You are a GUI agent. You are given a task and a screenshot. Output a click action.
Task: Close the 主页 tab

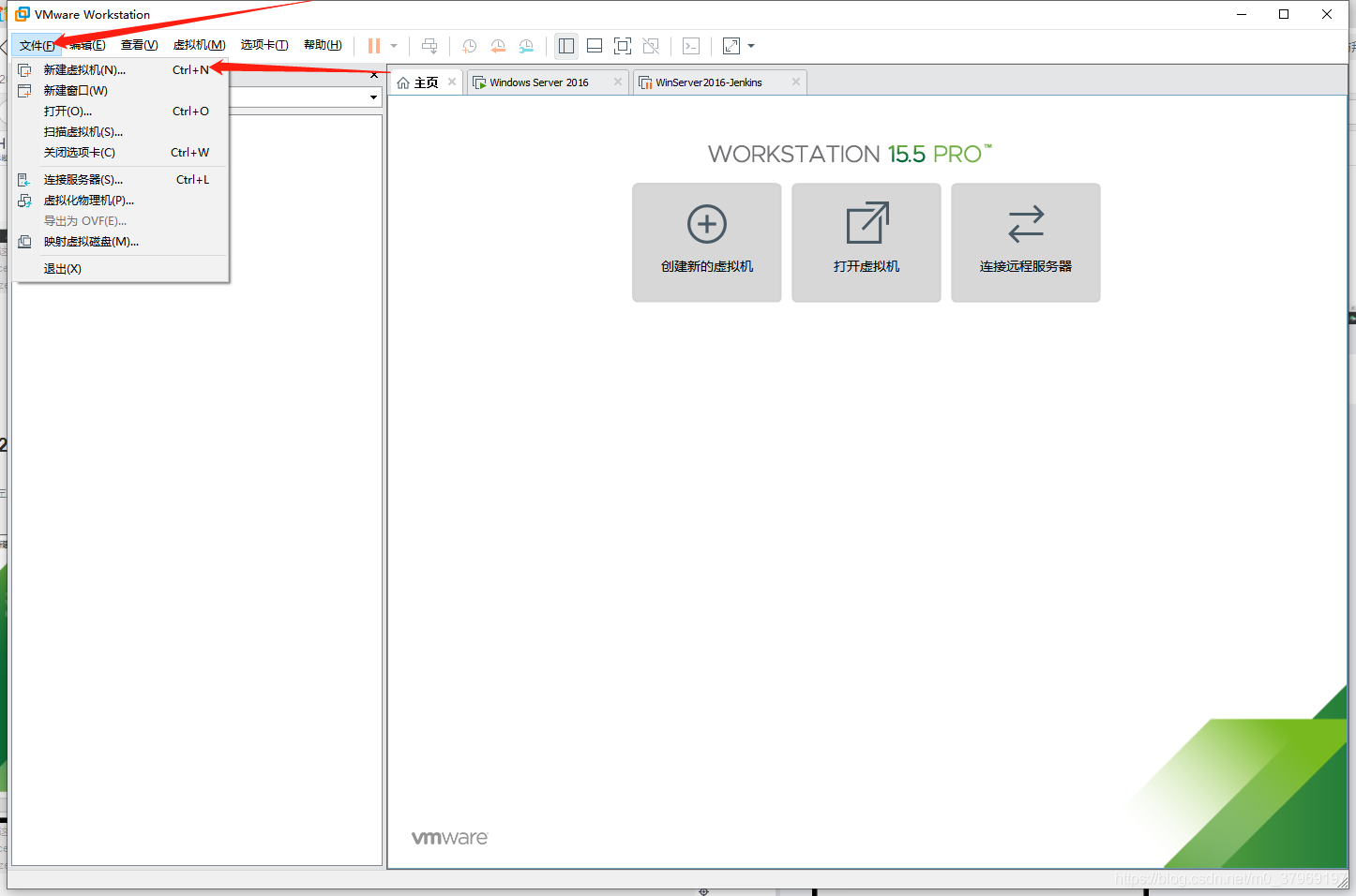pyautogui.click(x=452, y=82)
